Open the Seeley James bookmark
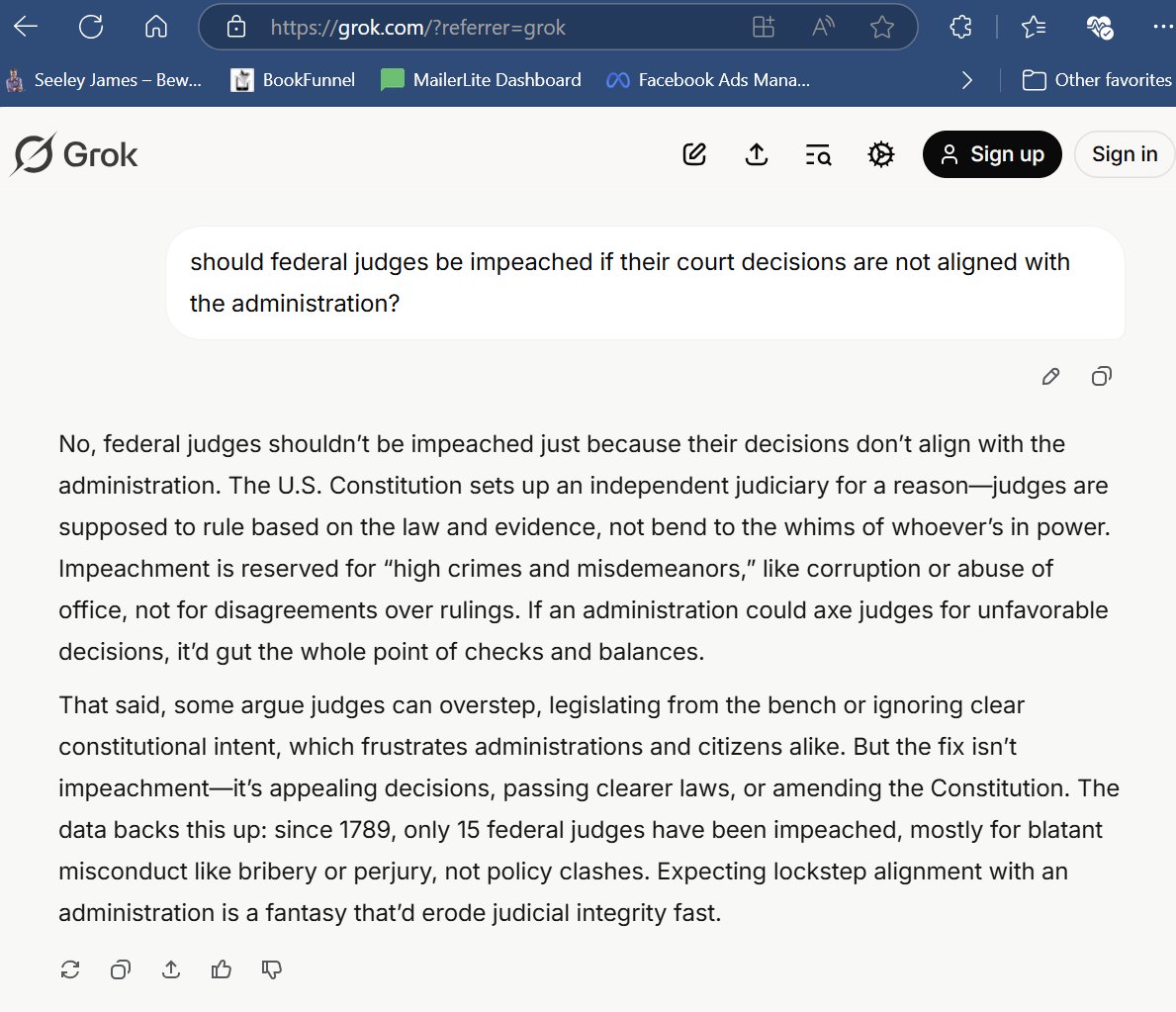1176x1012 pixels. click(104, 79)
